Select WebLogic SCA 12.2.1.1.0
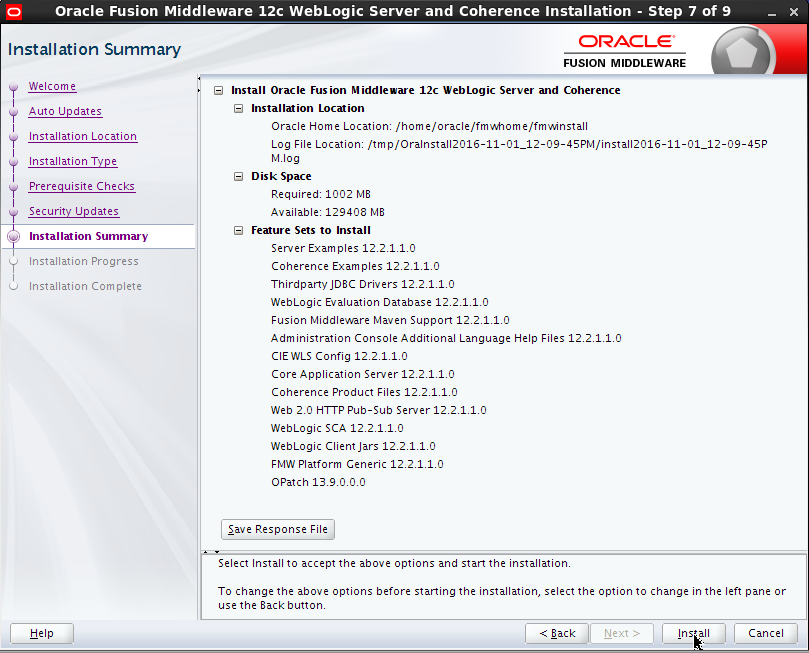This screenshot has width=809, height=653. [x=337, y=429]
